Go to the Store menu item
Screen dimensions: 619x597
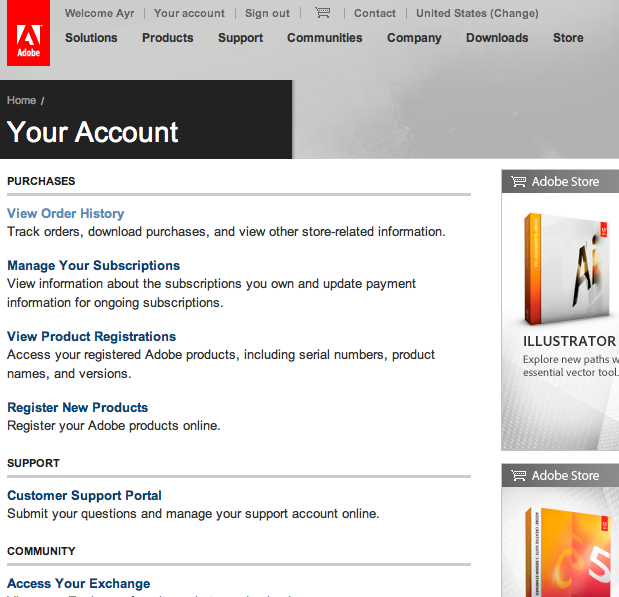tap(568, 38)
